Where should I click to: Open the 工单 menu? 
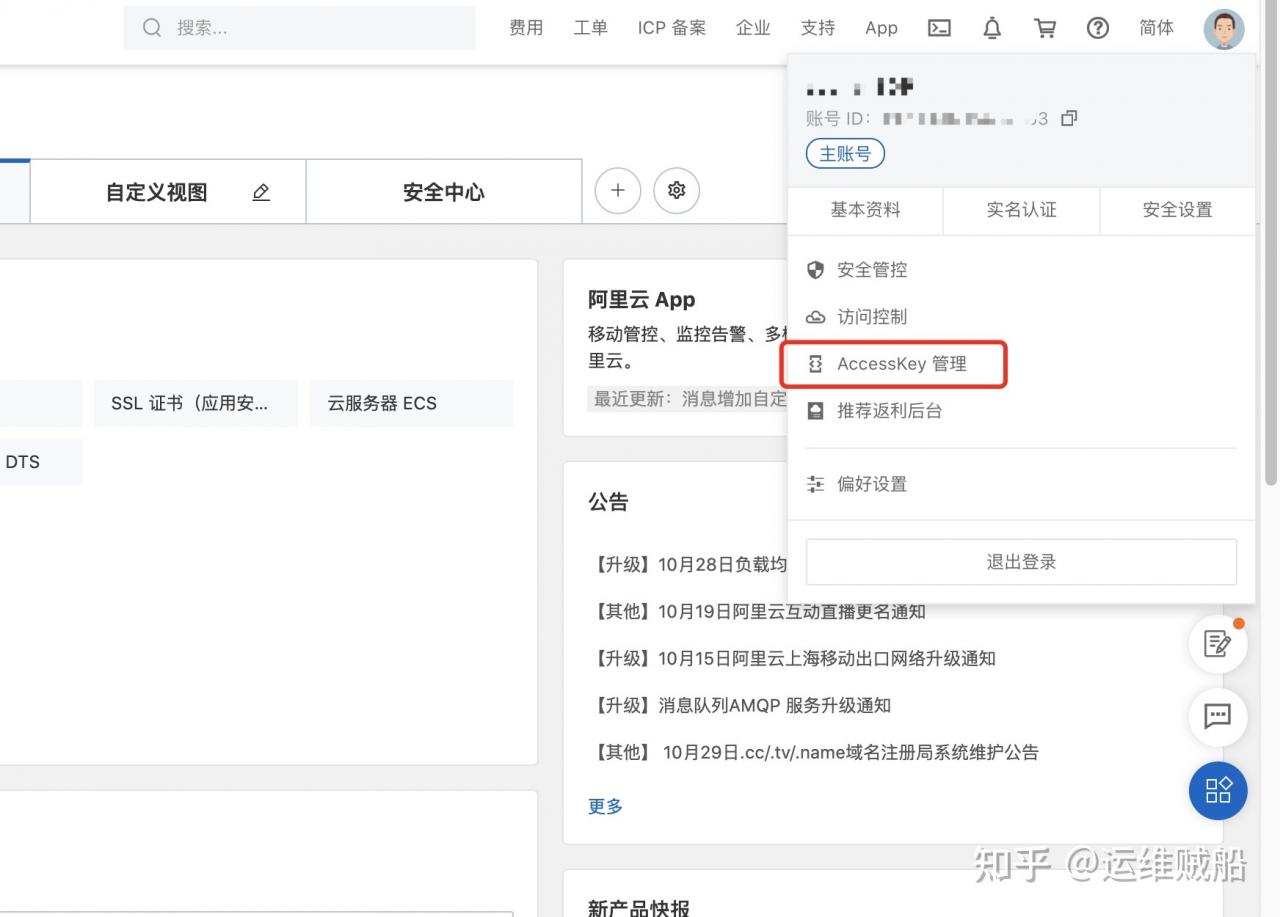[591, 28]
